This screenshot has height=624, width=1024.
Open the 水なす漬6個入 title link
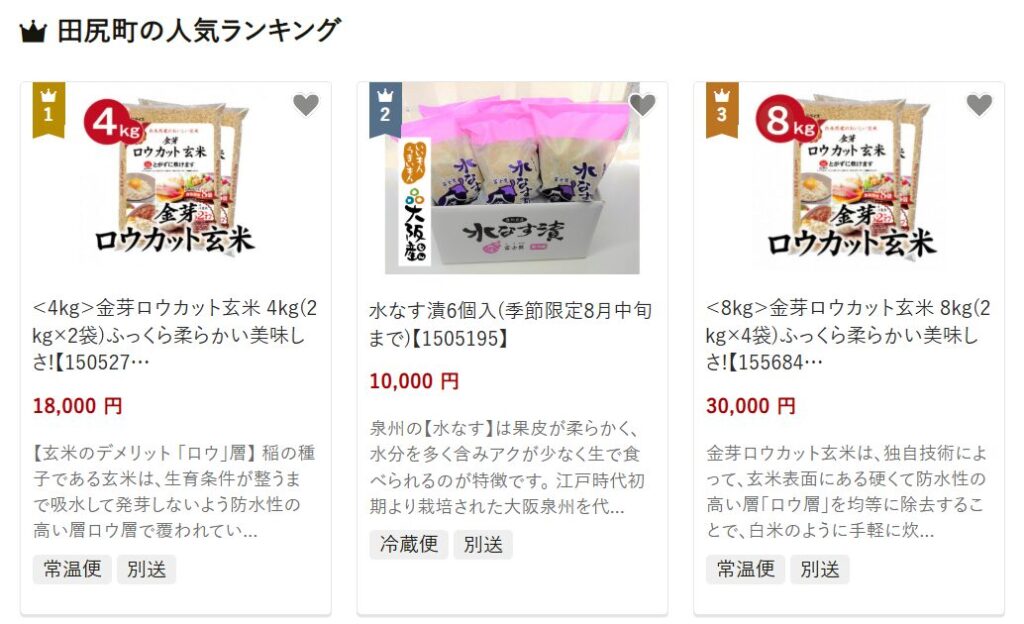coord(511,324)
